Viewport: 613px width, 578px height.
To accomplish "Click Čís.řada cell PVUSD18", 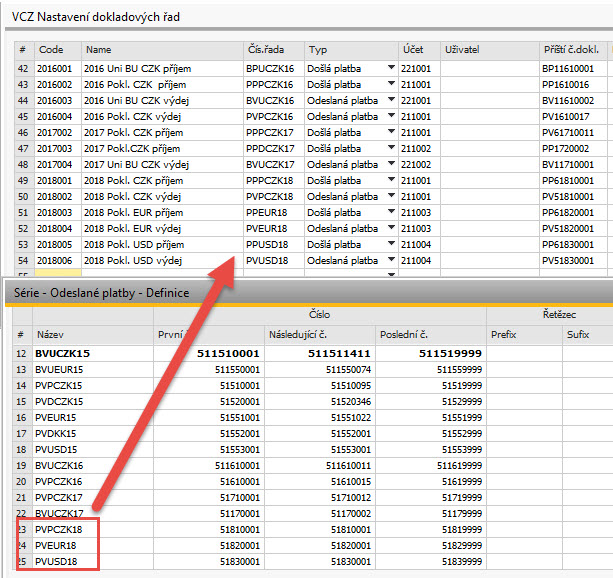I will pyautogui.click(x=274, y=260).
